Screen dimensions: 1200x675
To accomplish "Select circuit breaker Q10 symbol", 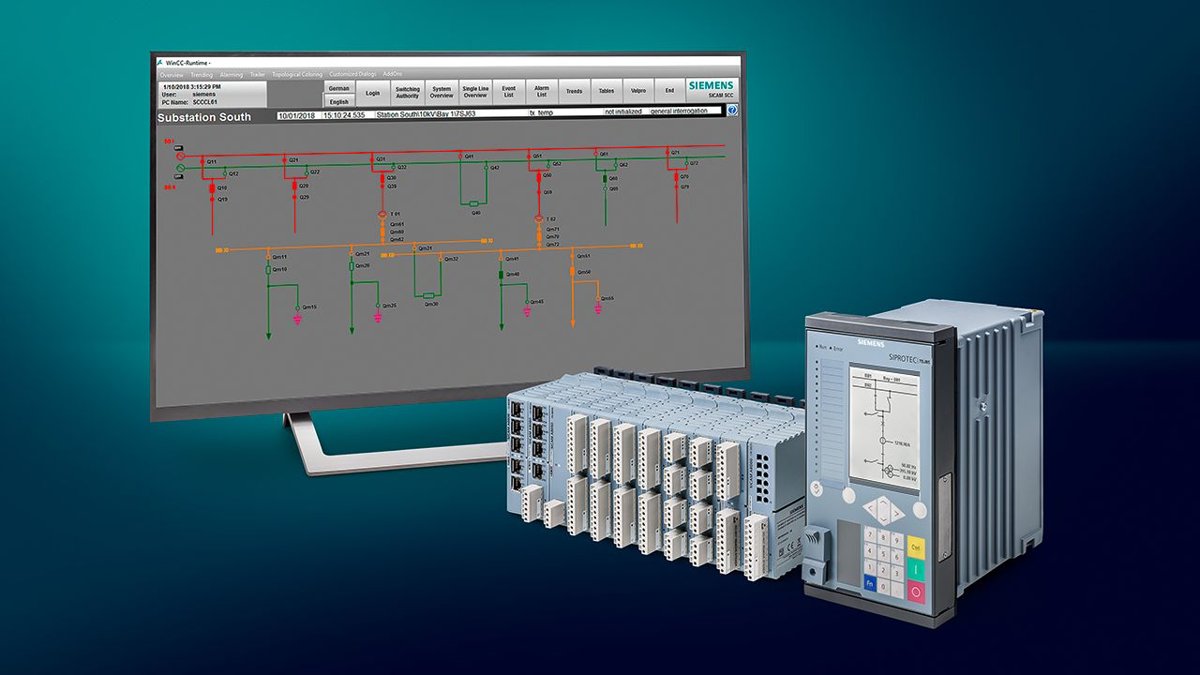I will click(x=212, y=189).
